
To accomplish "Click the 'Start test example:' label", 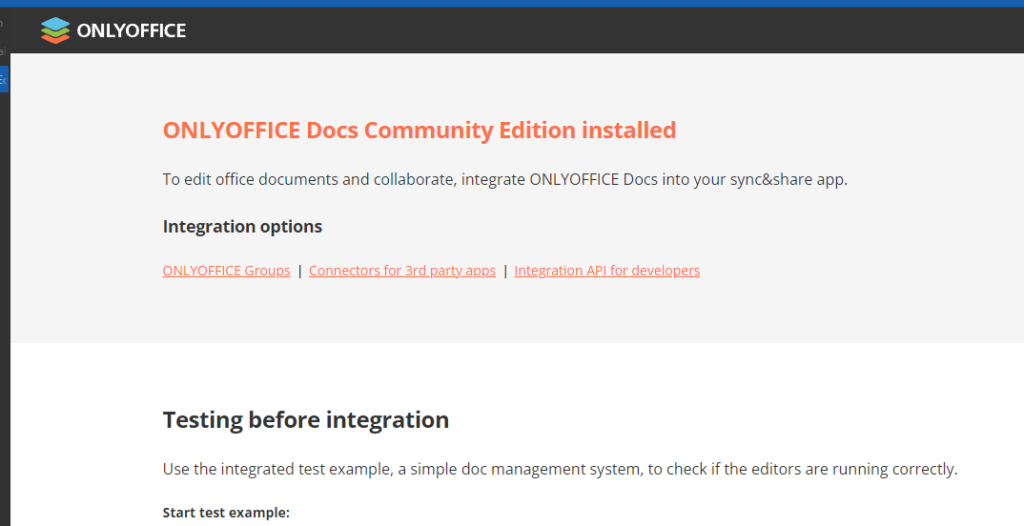I will tap(226, 512).
